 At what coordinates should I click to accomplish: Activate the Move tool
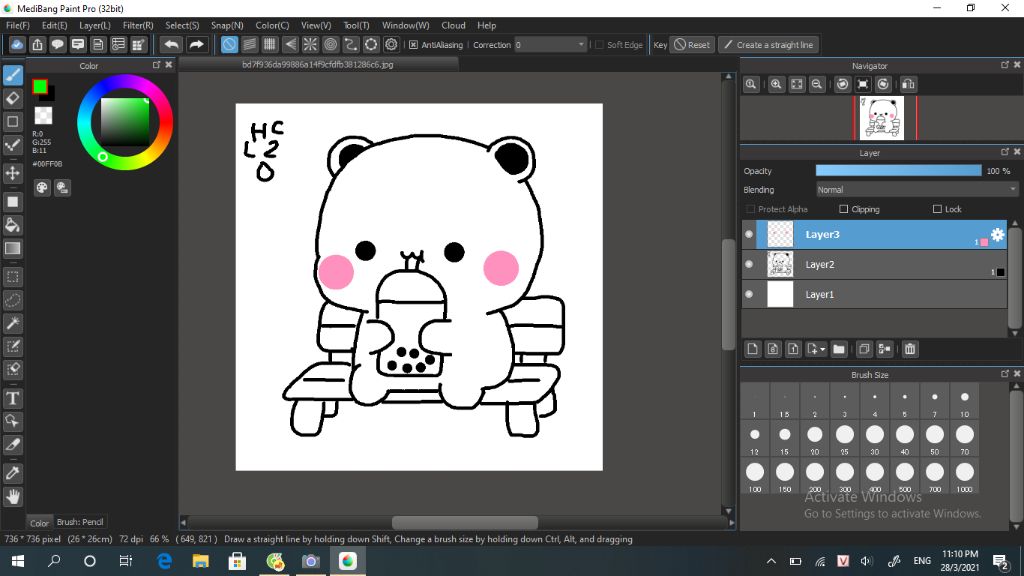12,173
